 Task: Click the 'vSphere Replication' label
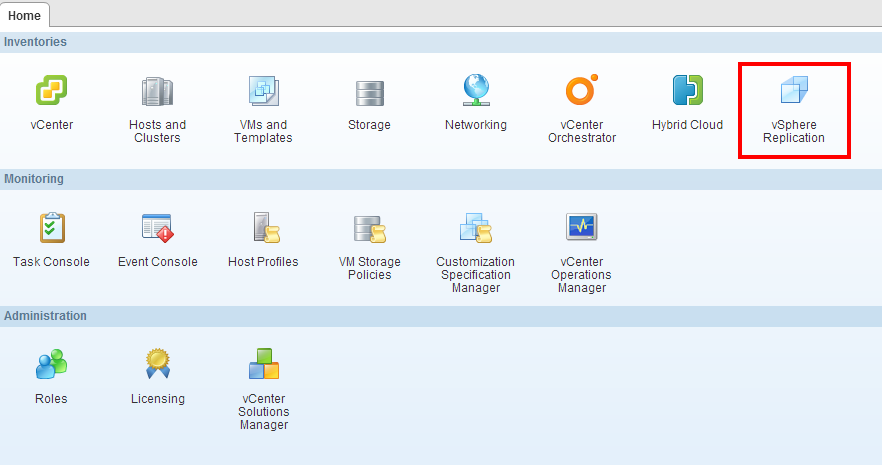[794, 131]
